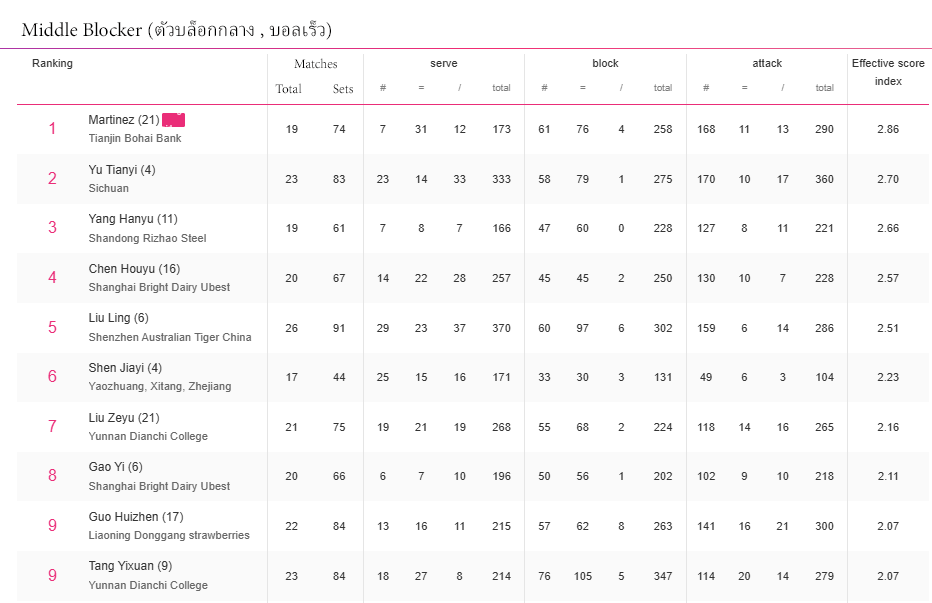Open Gao Yi (6) player entry
This screenshot has height=603, width=932.
(x=115, y=467)
